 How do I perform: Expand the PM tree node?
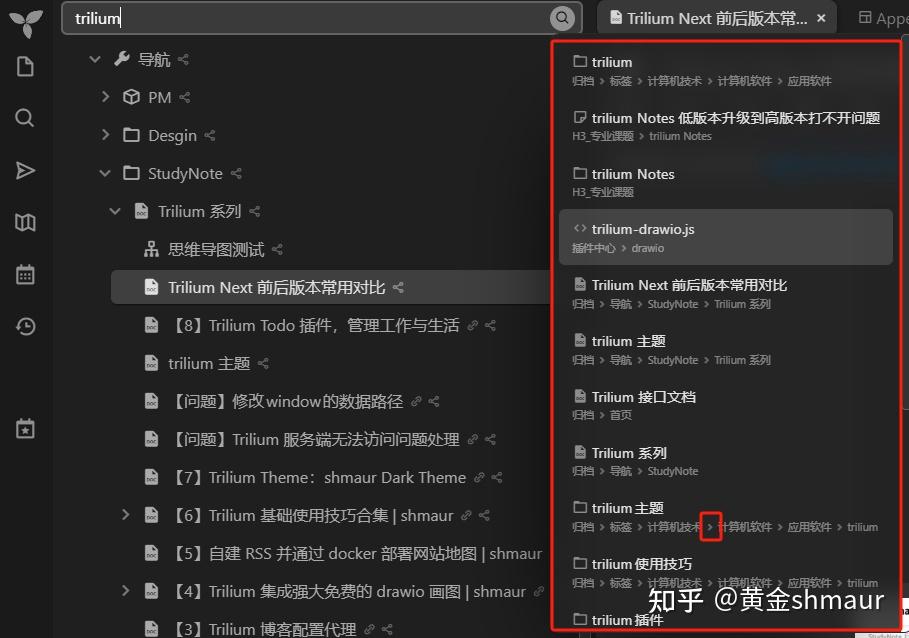pyautogui.click(x=104, y=97)
